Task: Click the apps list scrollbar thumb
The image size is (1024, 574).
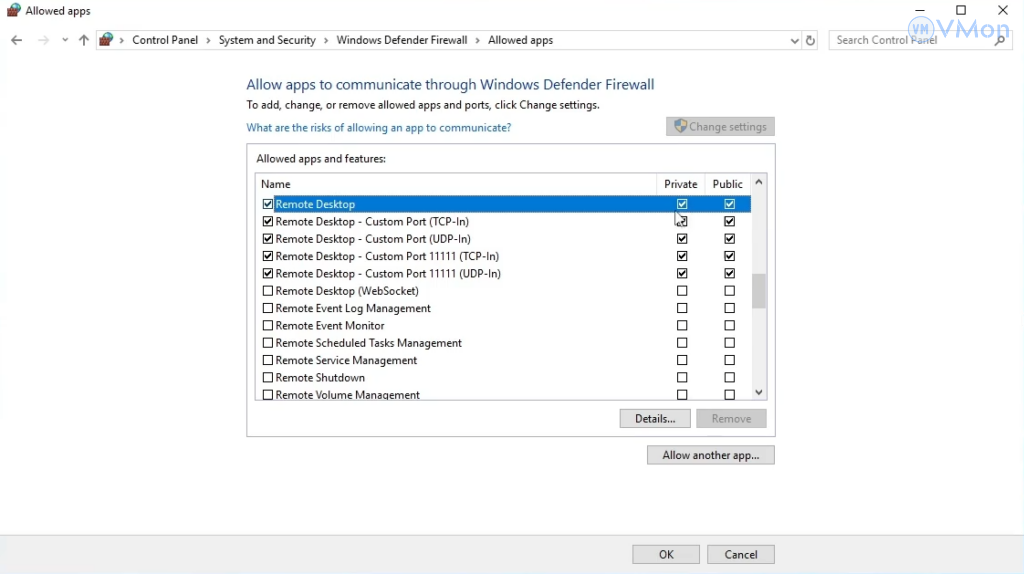Action: click(x=758, y=291)
